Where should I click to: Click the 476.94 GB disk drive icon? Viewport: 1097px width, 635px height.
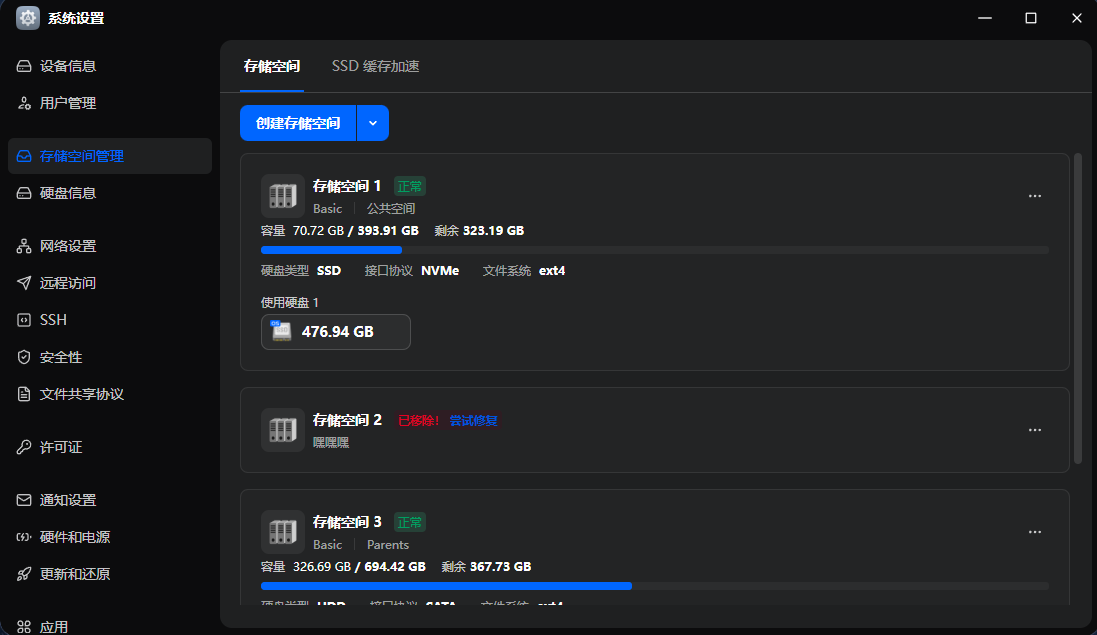[281, 331]
